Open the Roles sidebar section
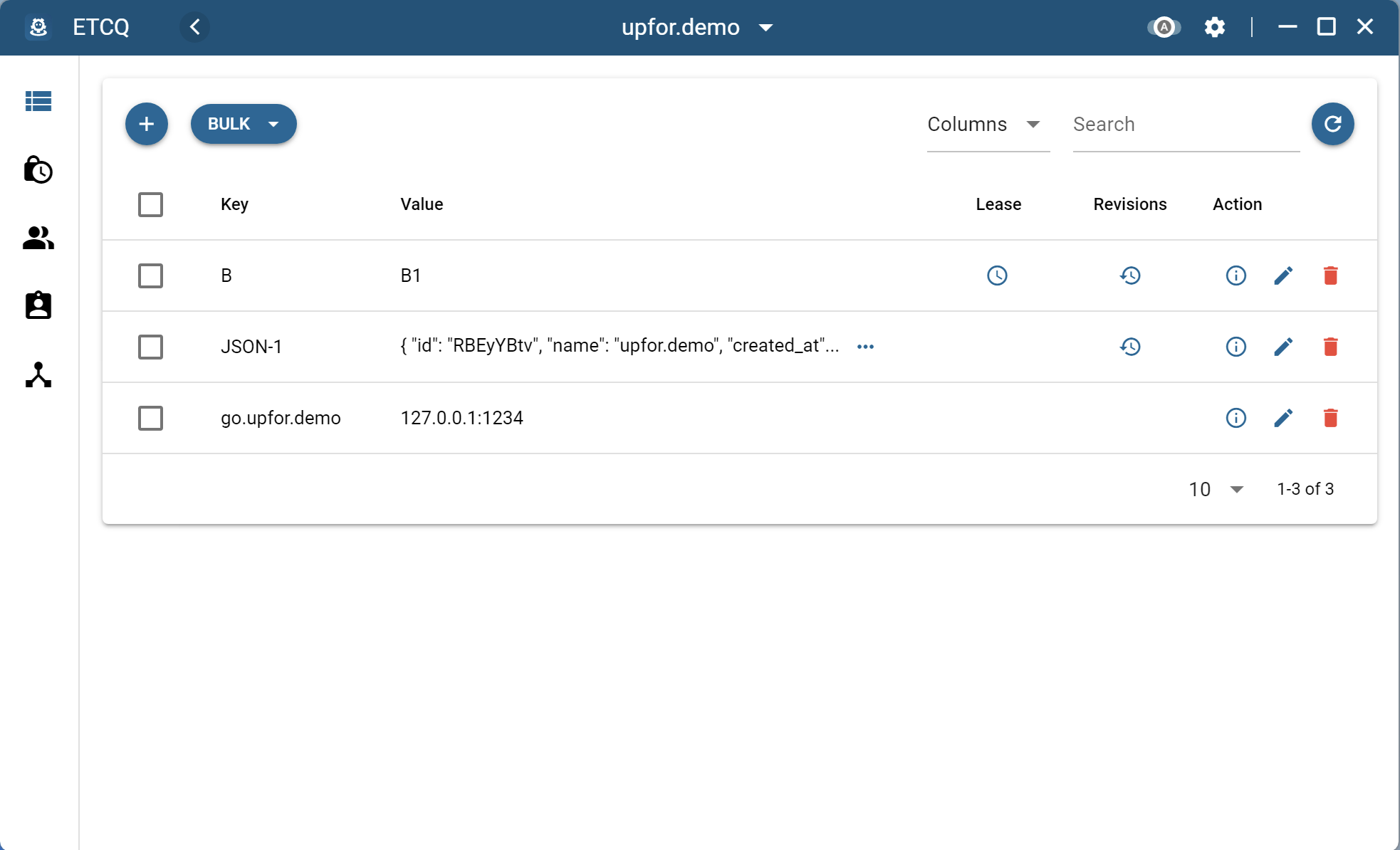Image resolution: width=1400 pixels, height=850 pixels. [38, 305]
